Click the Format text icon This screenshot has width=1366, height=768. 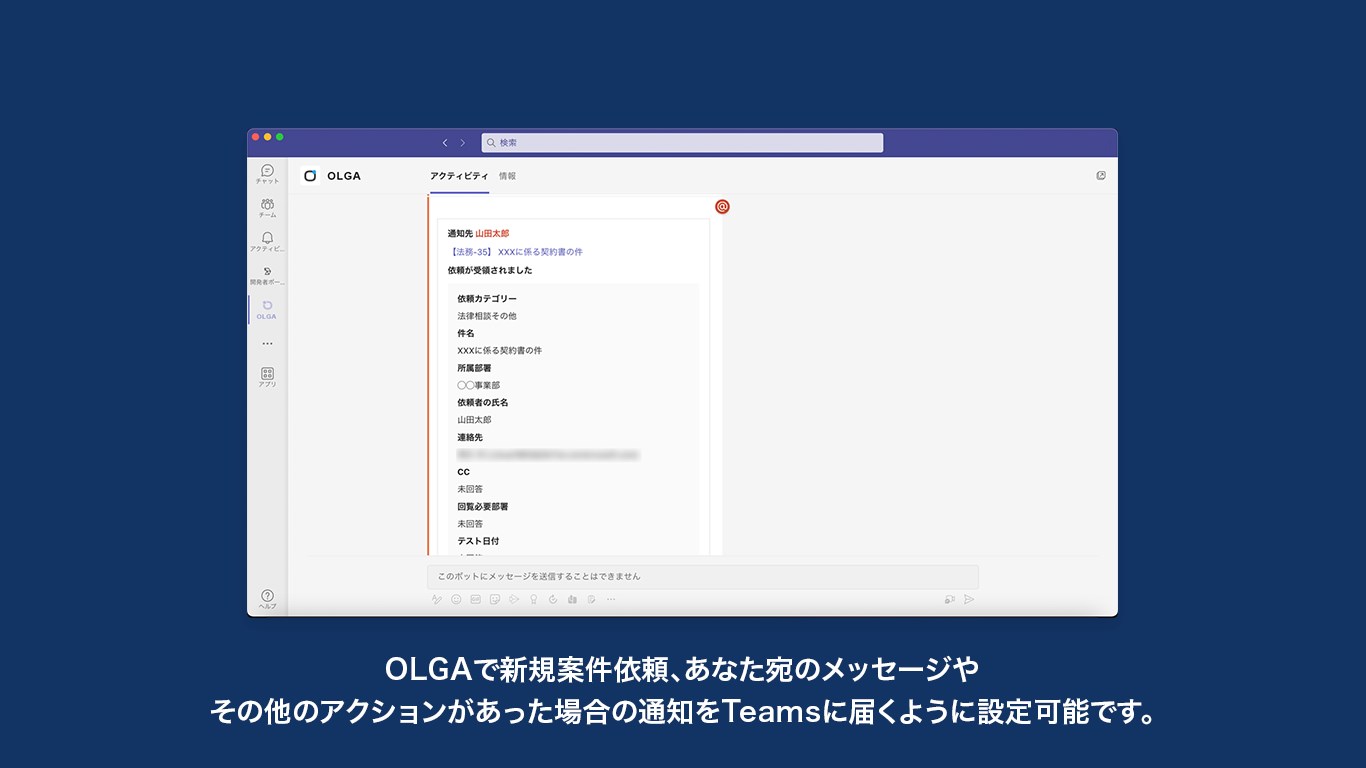point(436,600)
